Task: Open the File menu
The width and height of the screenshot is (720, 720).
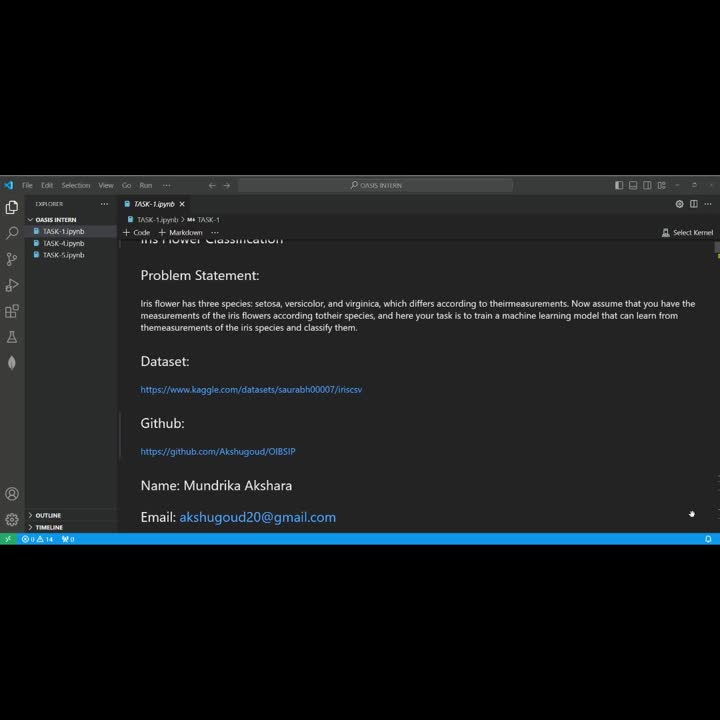Action: (x=27, y=186)
